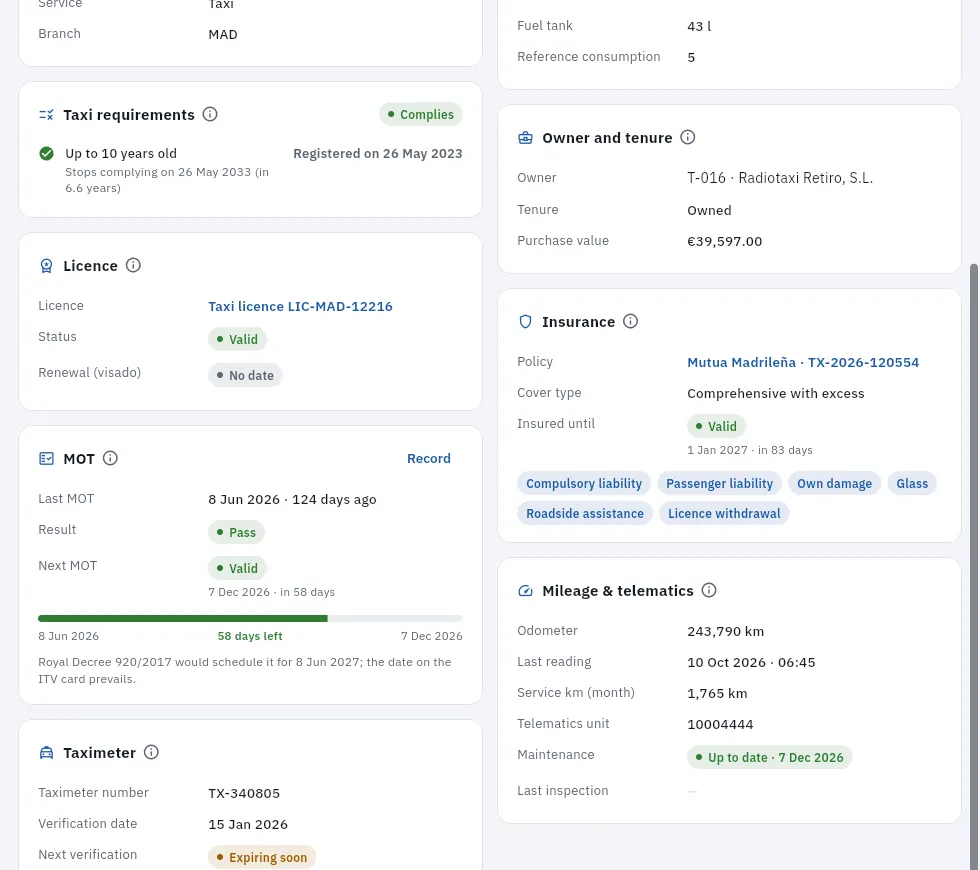
Task: Click the 'Expiring soon' verification badge
Action: [262, 858]
